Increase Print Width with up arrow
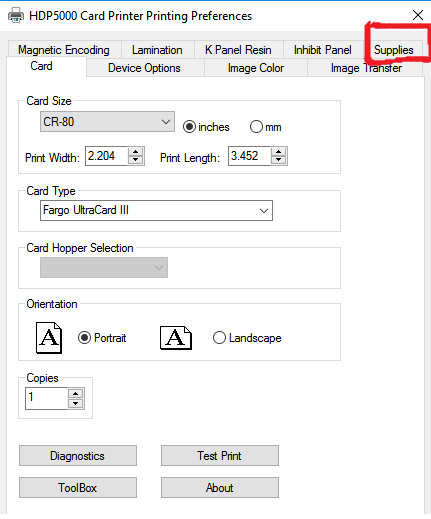Screen dimensions: 431x519 (x=136, y=152)
